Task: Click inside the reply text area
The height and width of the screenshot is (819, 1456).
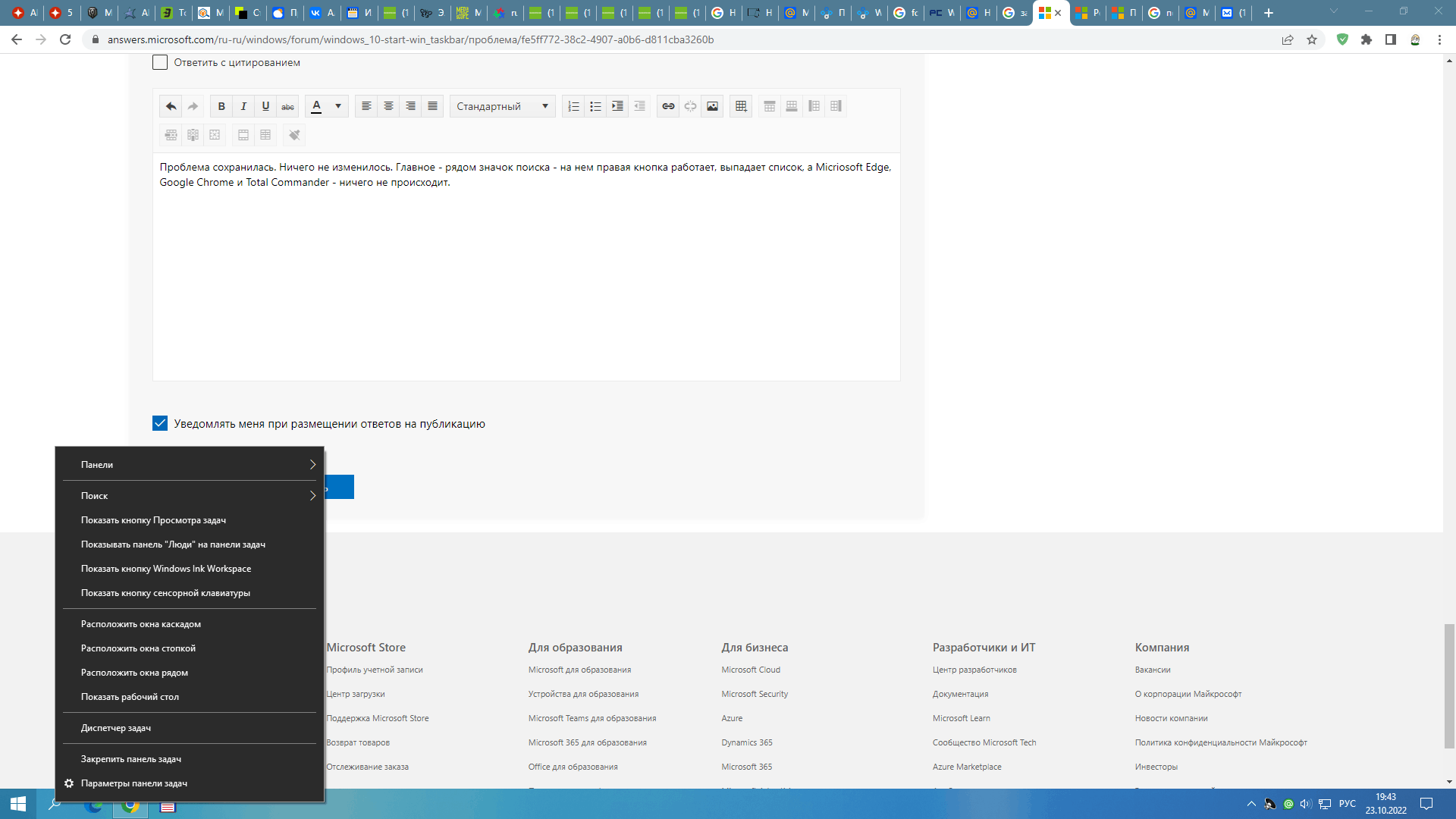Action: [x=526, y=267]
